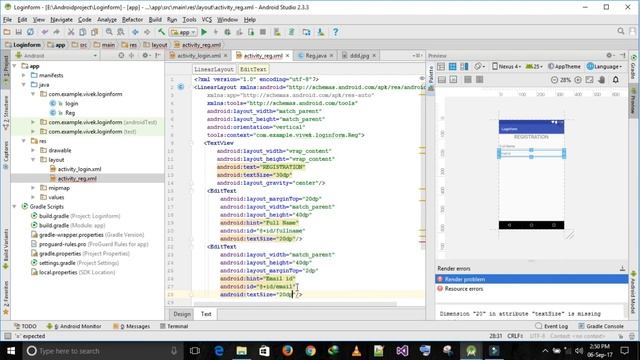Select build.gradle (Module: app) file
Image resolution: width=640 pixels, height=360 pixels.
(x=72, y=225)
